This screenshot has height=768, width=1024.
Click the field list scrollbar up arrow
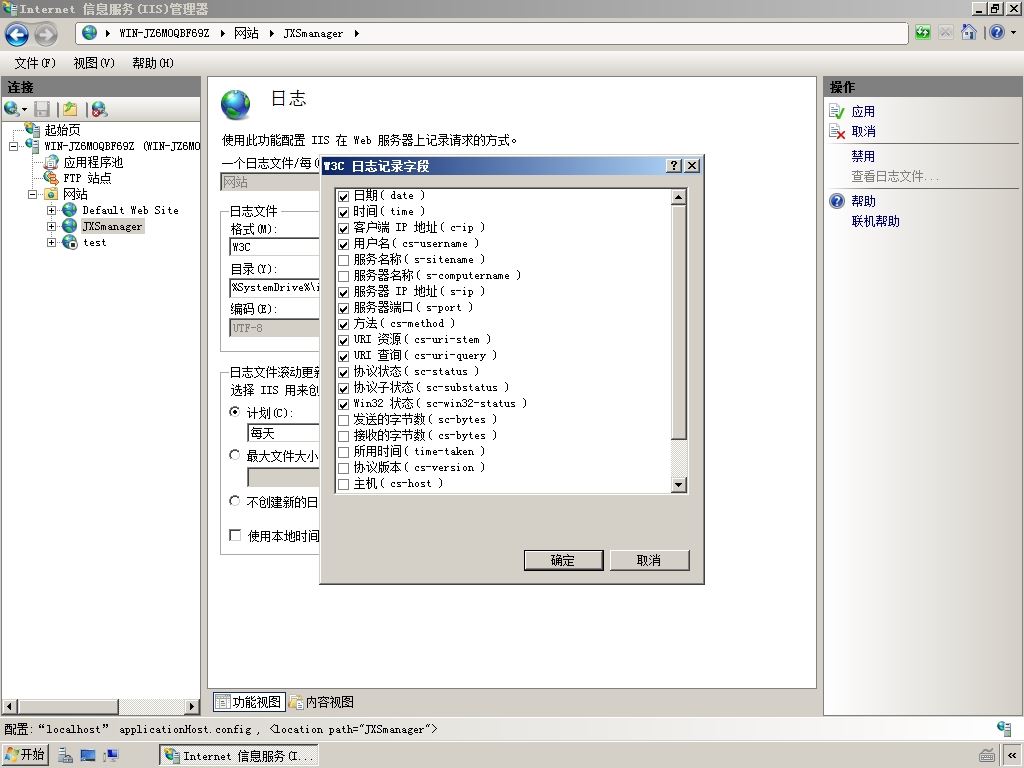[679, 197]
